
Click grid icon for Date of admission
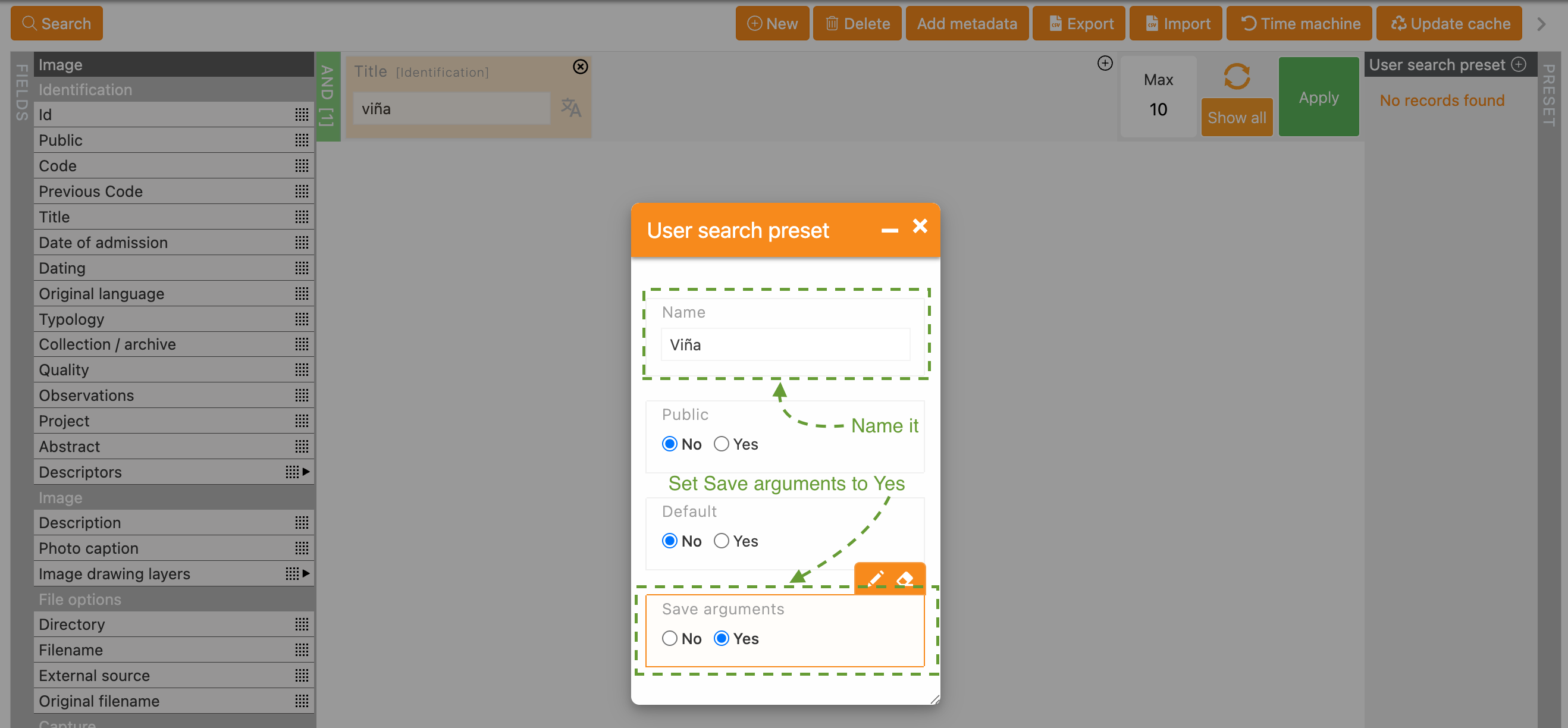coord(302,242)
